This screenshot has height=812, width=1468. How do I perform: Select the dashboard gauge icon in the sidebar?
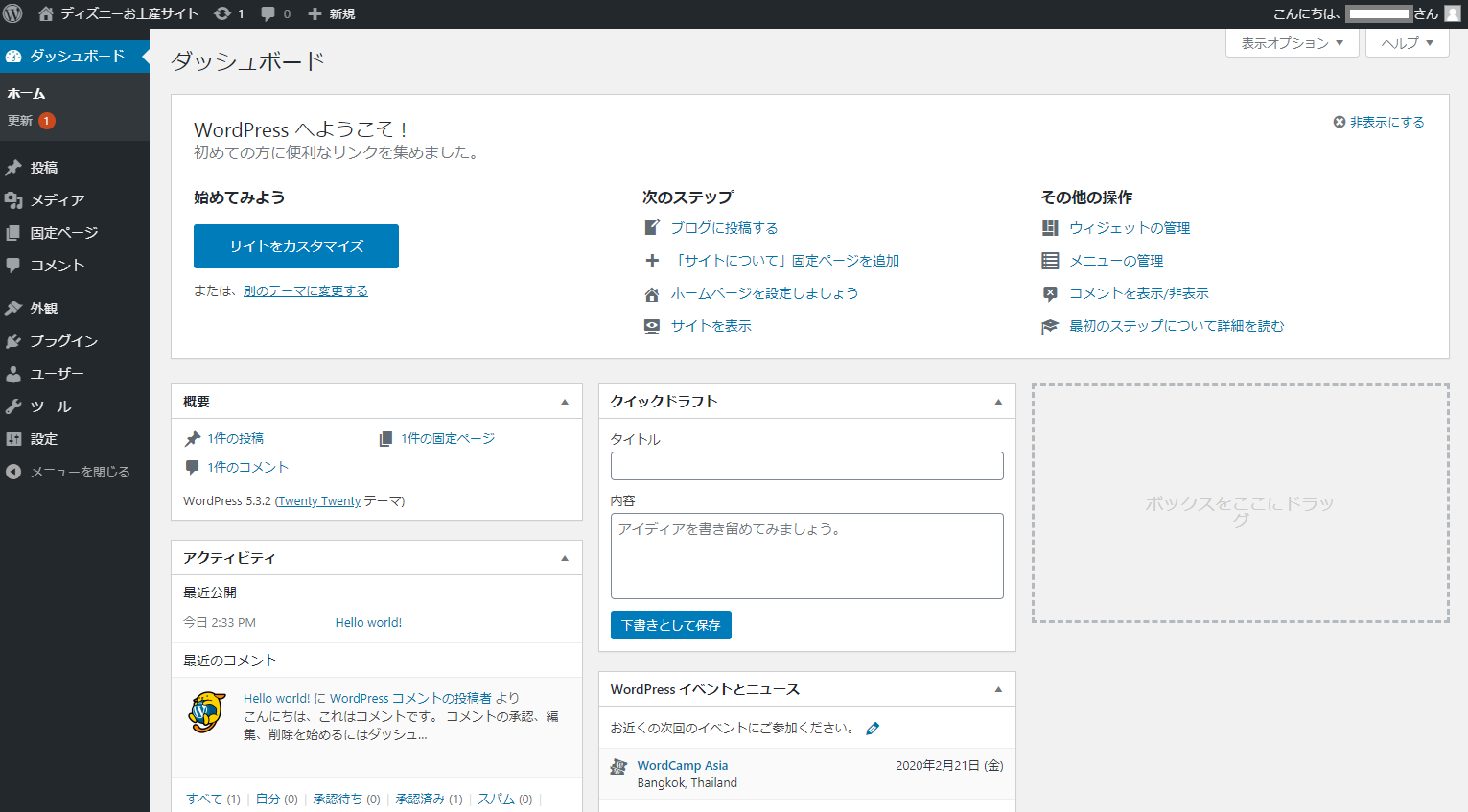[x=13, y=57]
